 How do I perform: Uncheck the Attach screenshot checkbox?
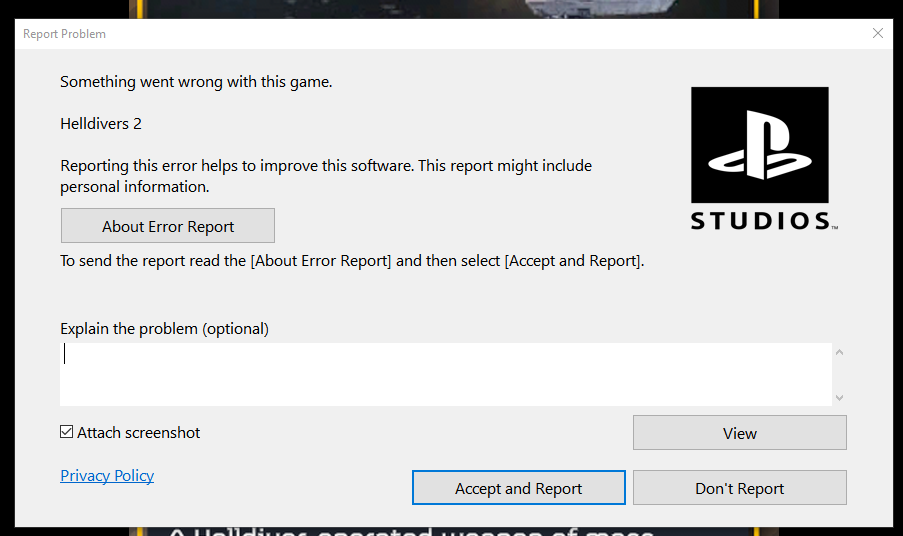pyautogui.click(x=67, y=432)
